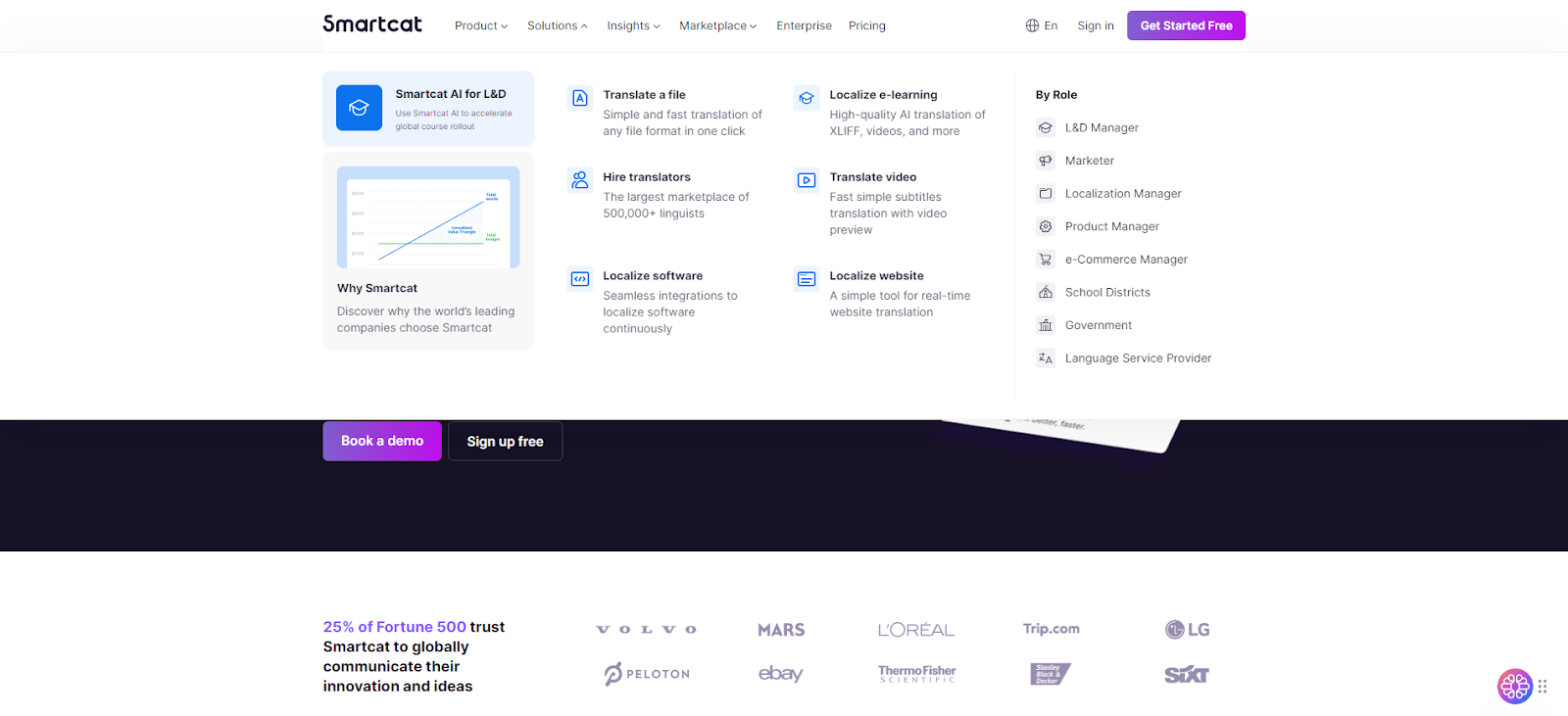The height and width of the screenshot is (716, 1568).
Task: Click the Sign in link
Action: tap(1096, 25)
